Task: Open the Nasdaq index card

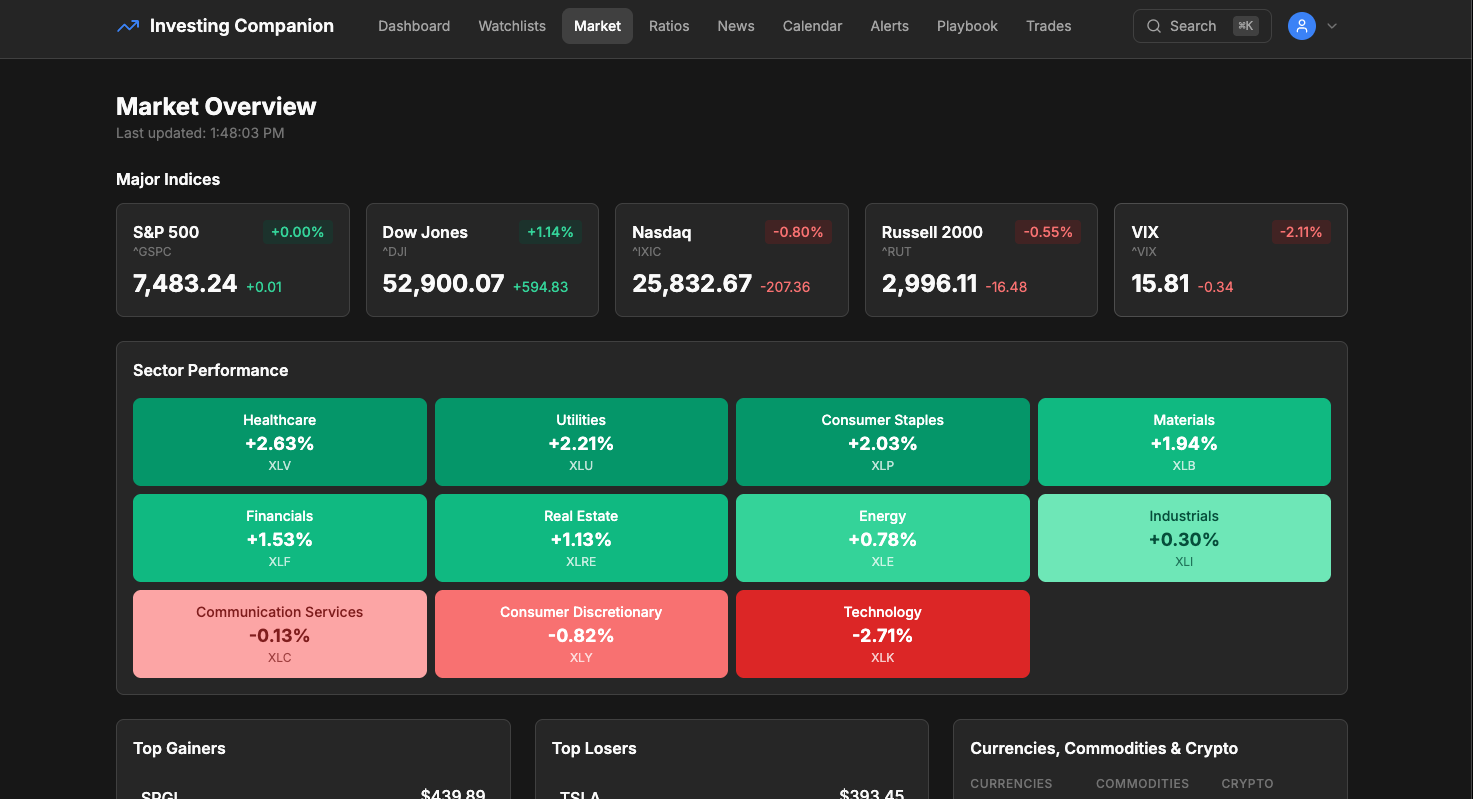Action: 732,260
